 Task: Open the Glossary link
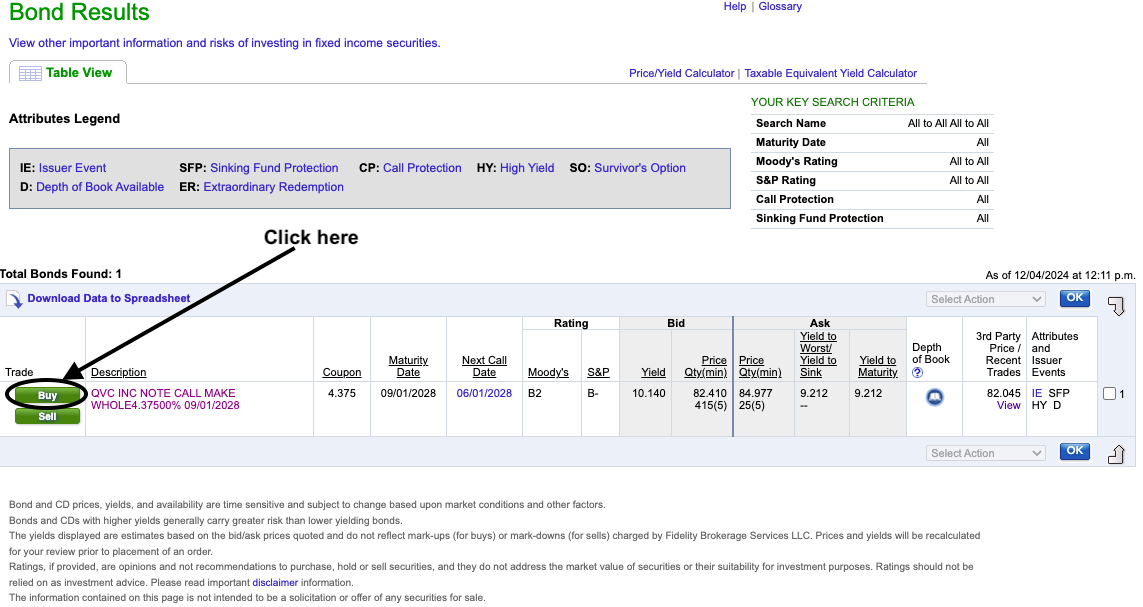pyautogui.click(x=780, y=7)
